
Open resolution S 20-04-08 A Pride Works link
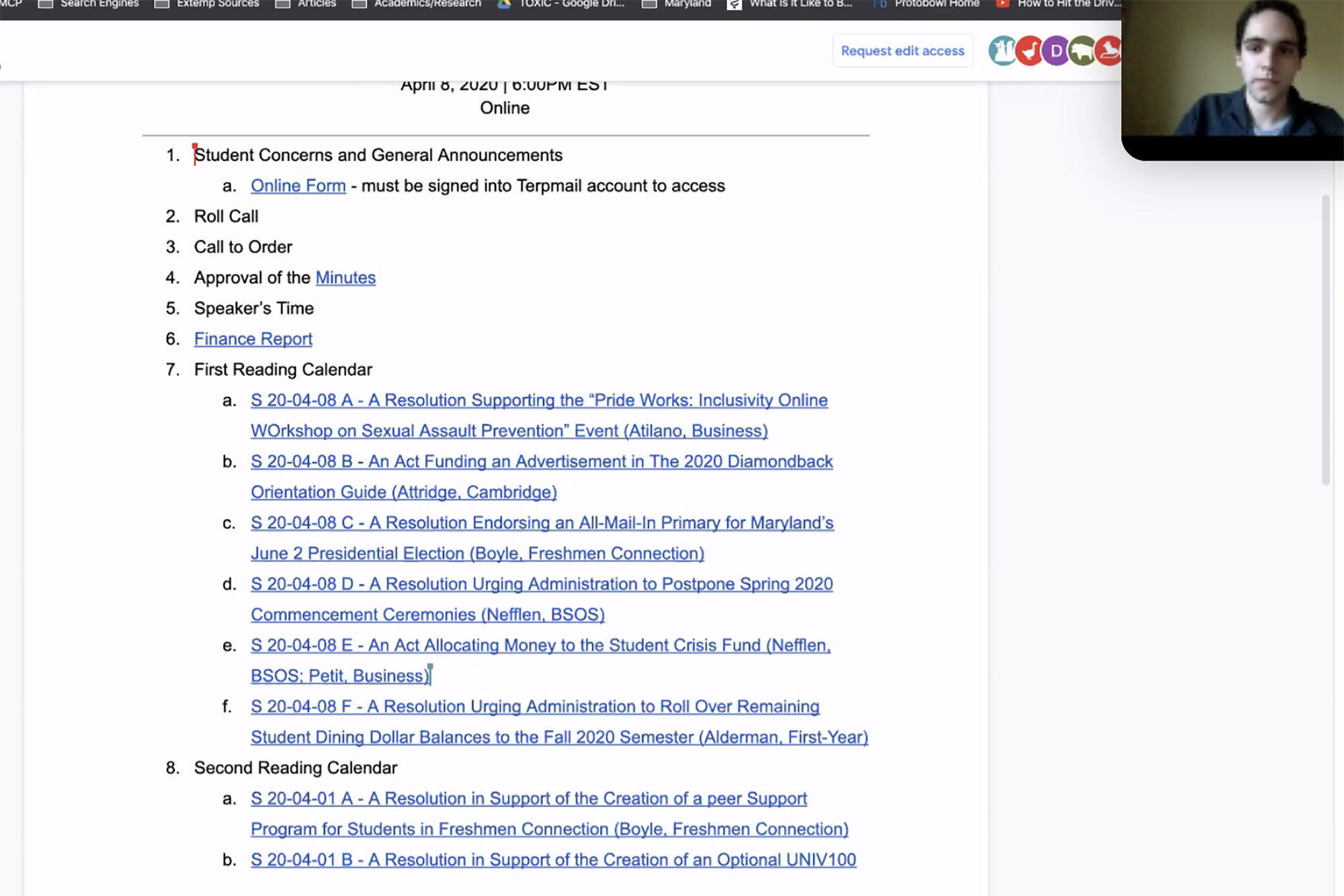click(x=538, y=400)
